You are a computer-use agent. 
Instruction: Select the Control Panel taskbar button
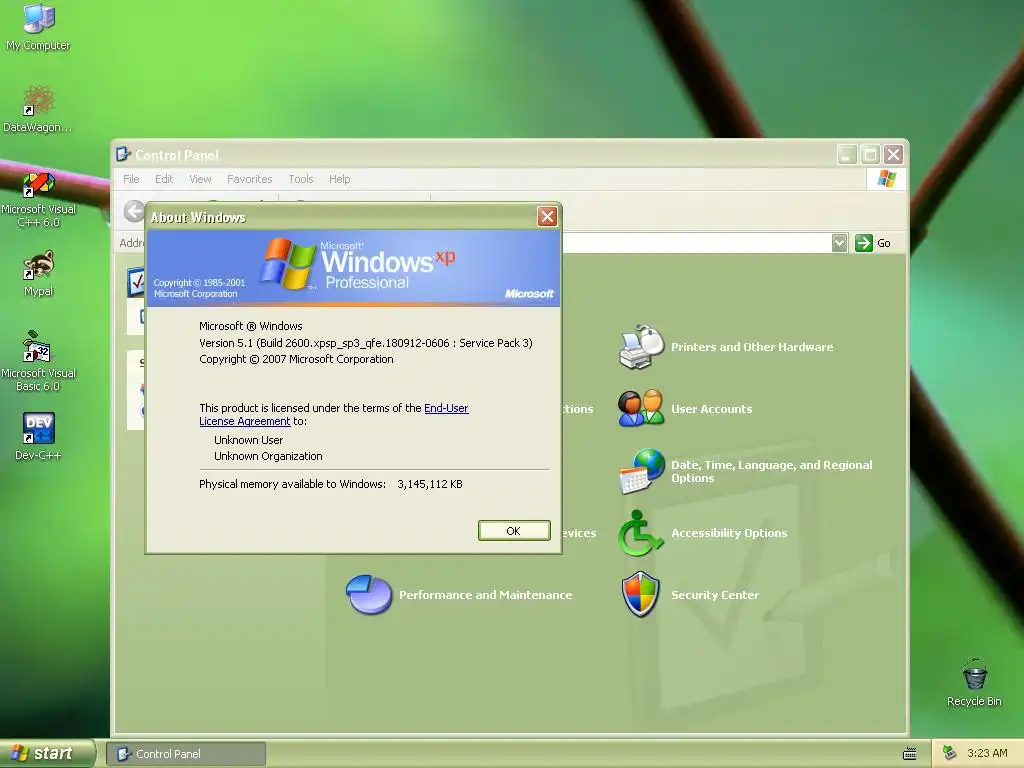186,754
